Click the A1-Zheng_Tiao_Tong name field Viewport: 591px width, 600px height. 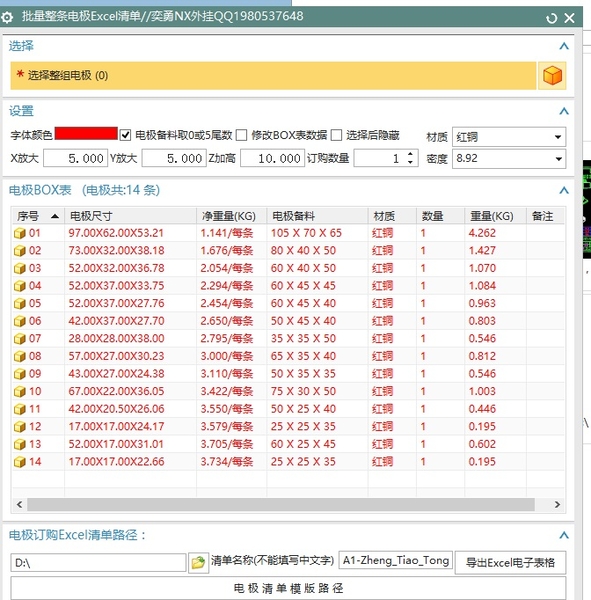(396, 561)
